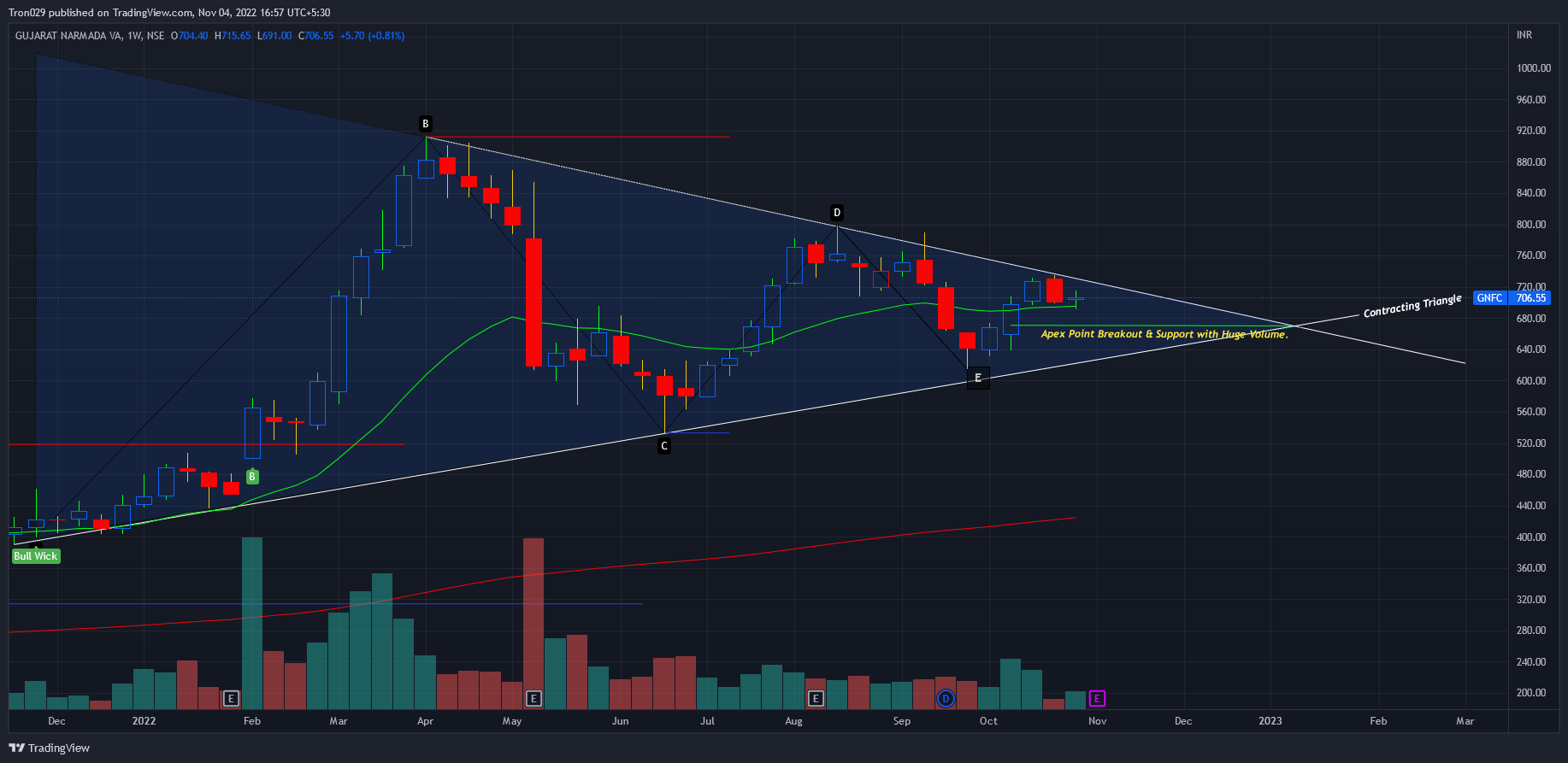
Task: Click the 706.55 current price tag
Action: tap(1530, 298)
